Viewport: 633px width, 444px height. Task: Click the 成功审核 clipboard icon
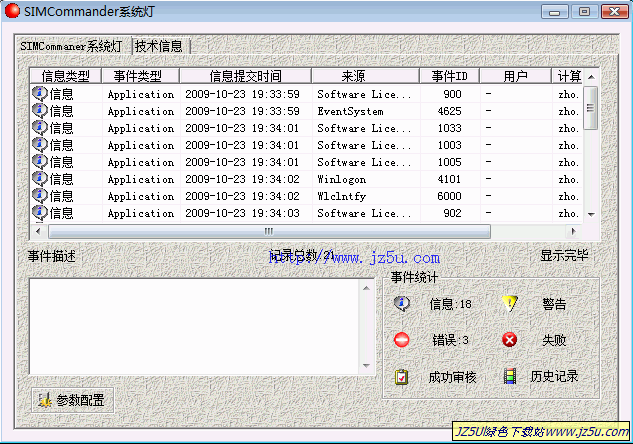point(401,377)
